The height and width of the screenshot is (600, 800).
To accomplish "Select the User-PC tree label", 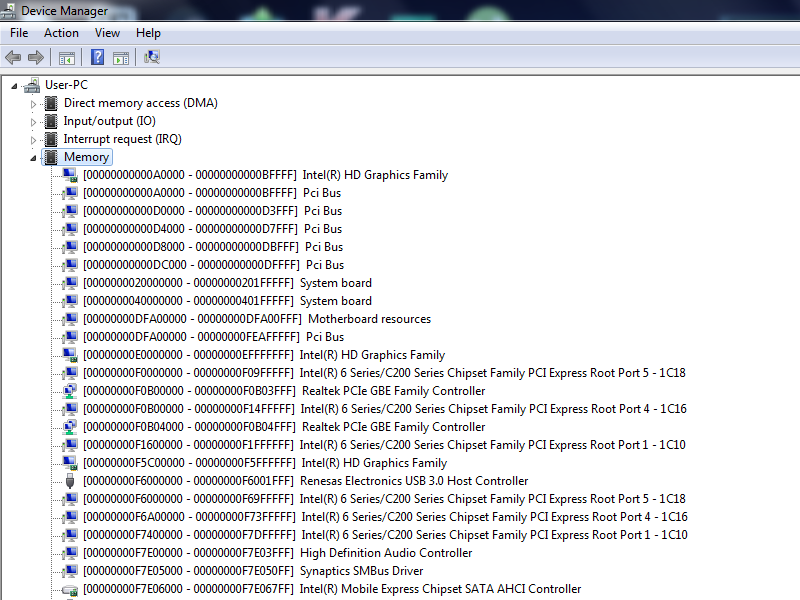I will (66, 85).
